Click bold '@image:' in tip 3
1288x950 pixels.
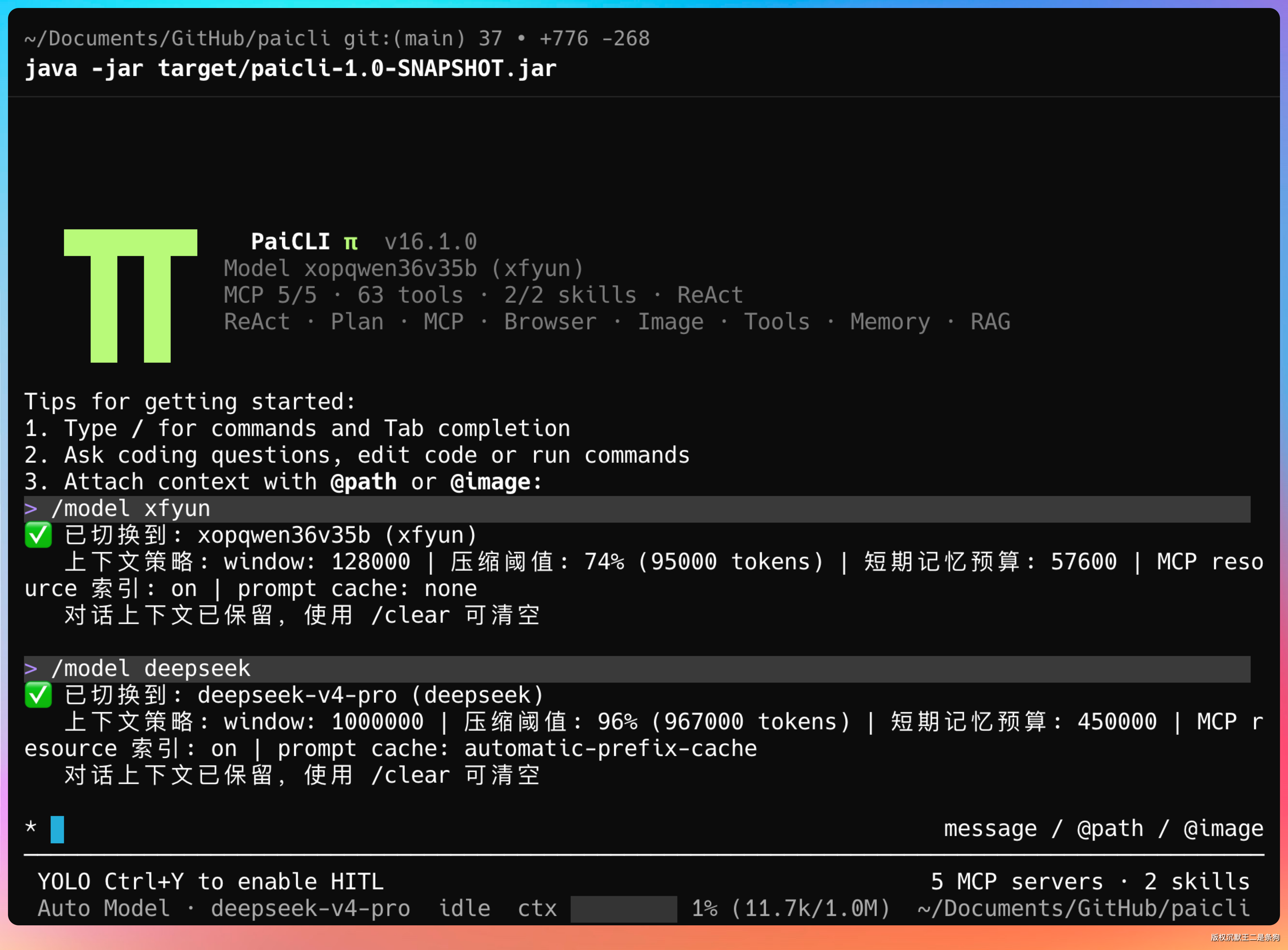pos(497,482)
